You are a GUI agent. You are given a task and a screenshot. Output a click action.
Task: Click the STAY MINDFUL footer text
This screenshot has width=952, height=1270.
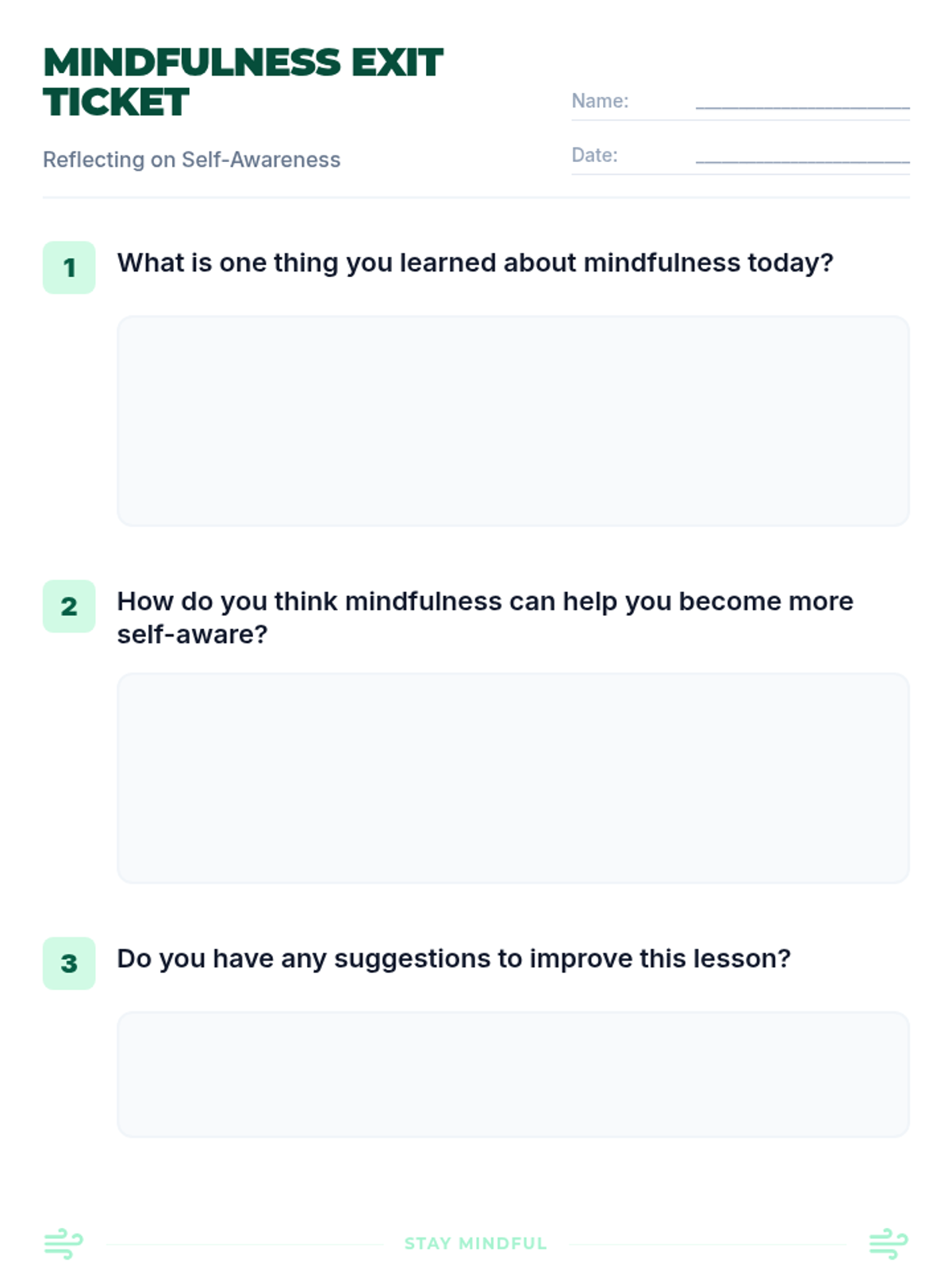pos(476,1244)
